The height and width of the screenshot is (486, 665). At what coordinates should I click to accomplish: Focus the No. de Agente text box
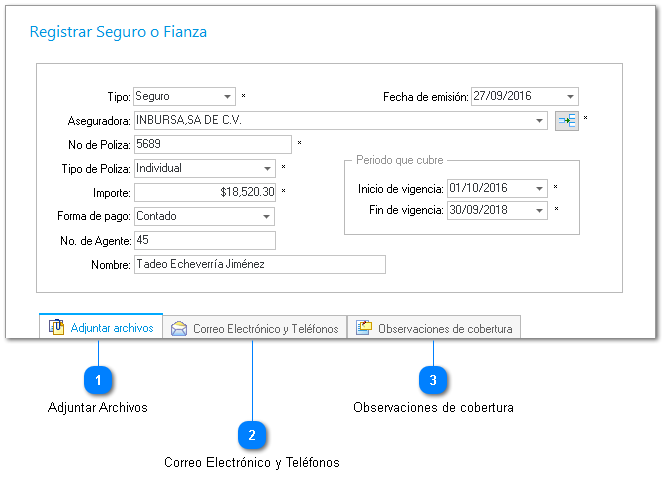(x=204, y=240)
